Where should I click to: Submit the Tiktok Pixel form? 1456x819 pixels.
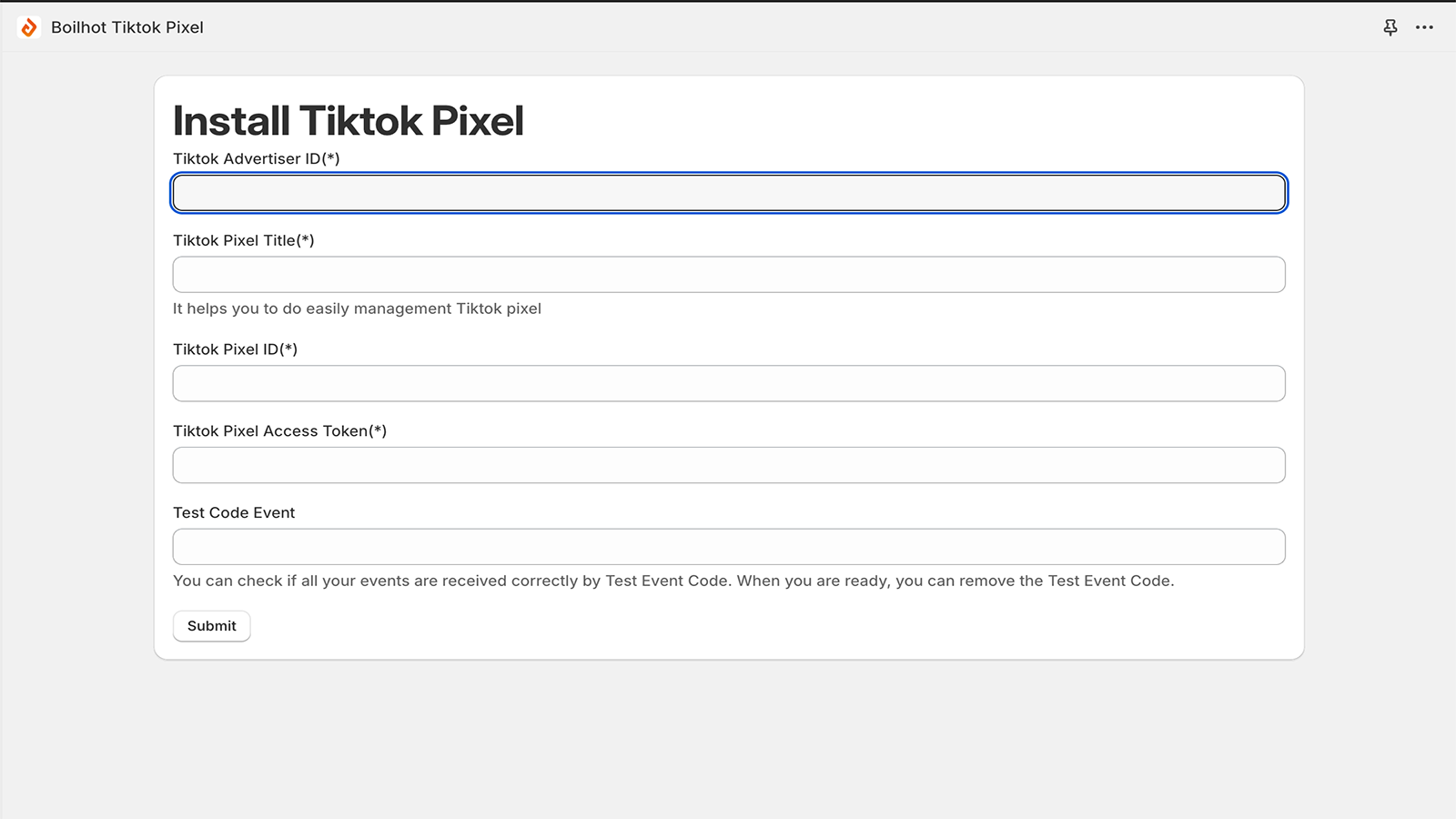click(212, 626)
